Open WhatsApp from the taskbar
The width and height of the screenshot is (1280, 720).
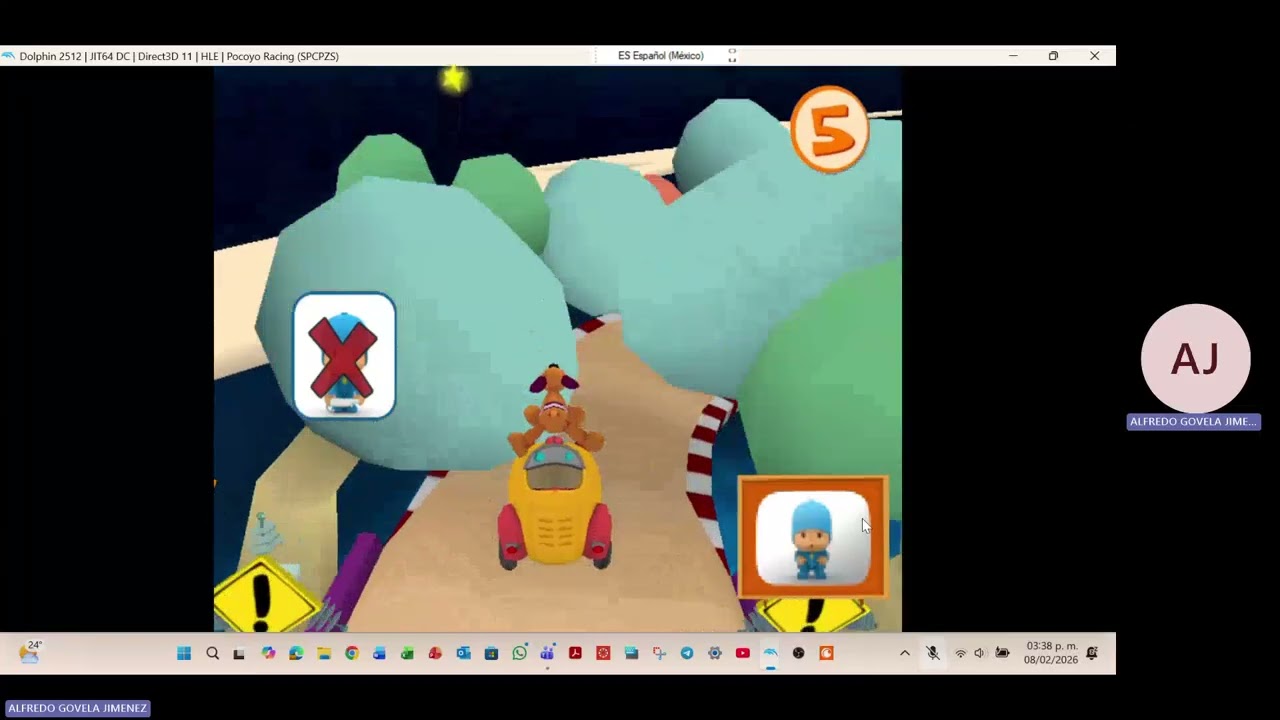(x=519, y=653)
